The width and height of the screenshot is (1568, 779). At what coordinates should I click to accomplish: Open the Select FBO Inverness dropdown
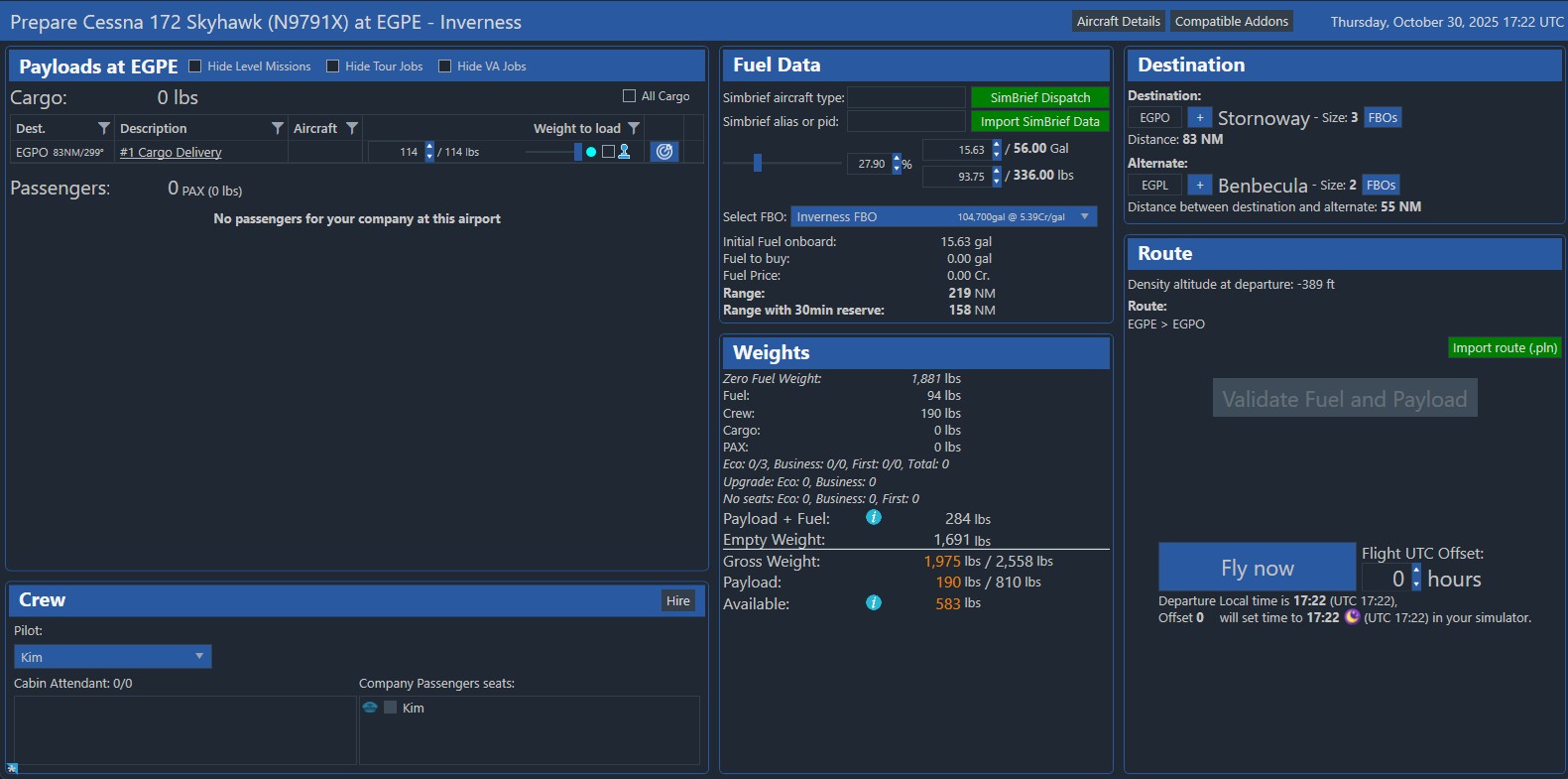click(x=943, y=216)
